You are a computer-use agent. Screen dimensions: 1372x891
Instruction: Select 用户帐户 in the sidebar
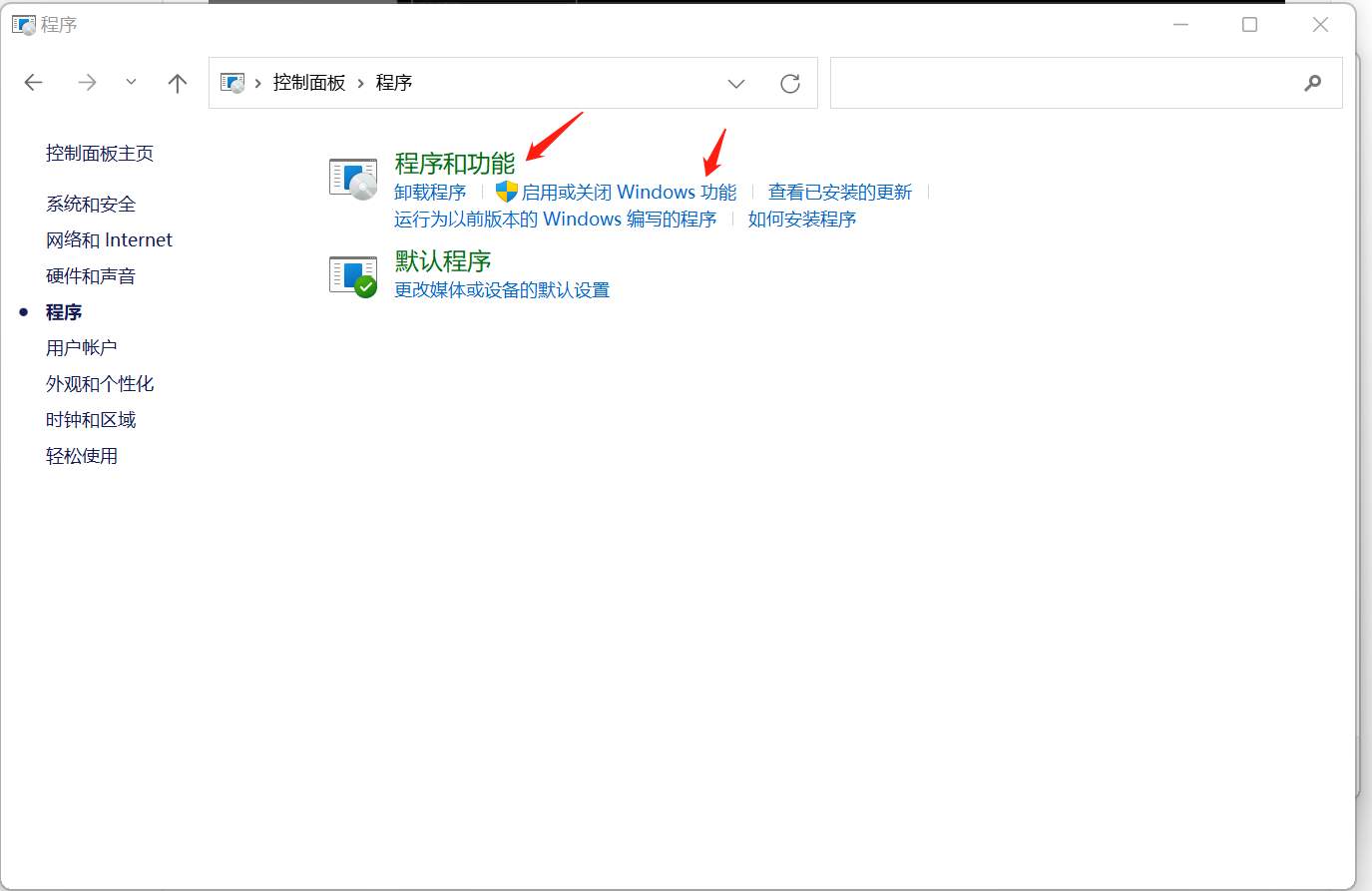[x=82, y=348]
